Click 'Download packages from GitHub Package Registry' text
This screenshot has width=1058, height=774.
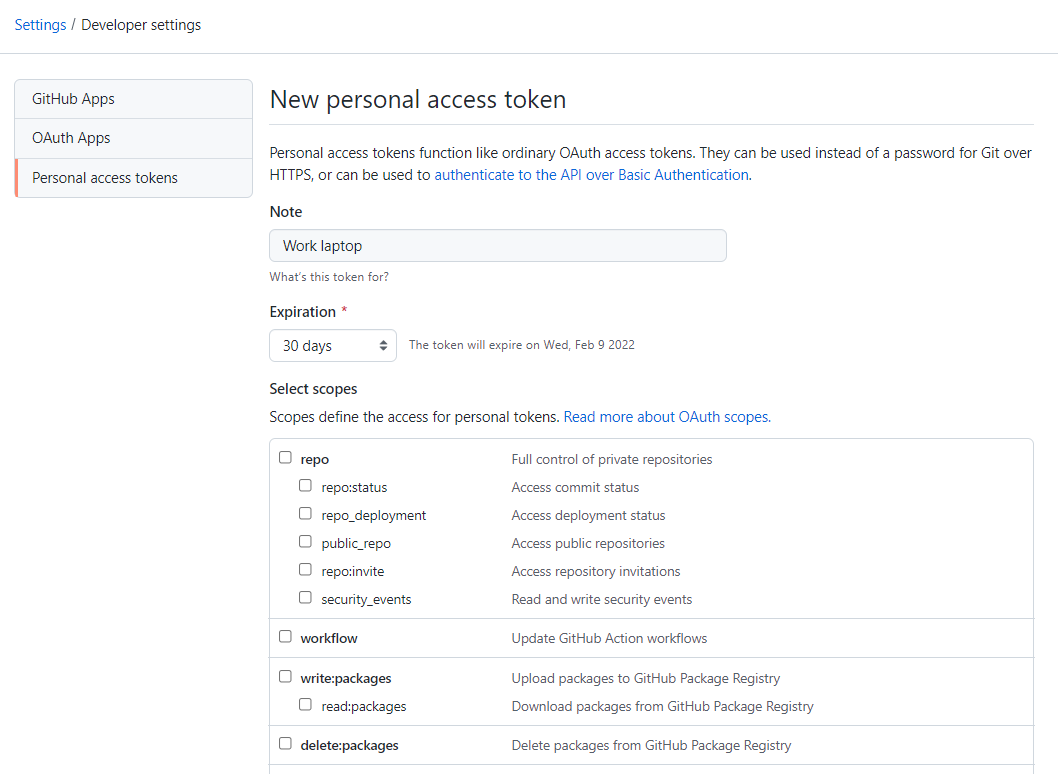click(662, 707)
